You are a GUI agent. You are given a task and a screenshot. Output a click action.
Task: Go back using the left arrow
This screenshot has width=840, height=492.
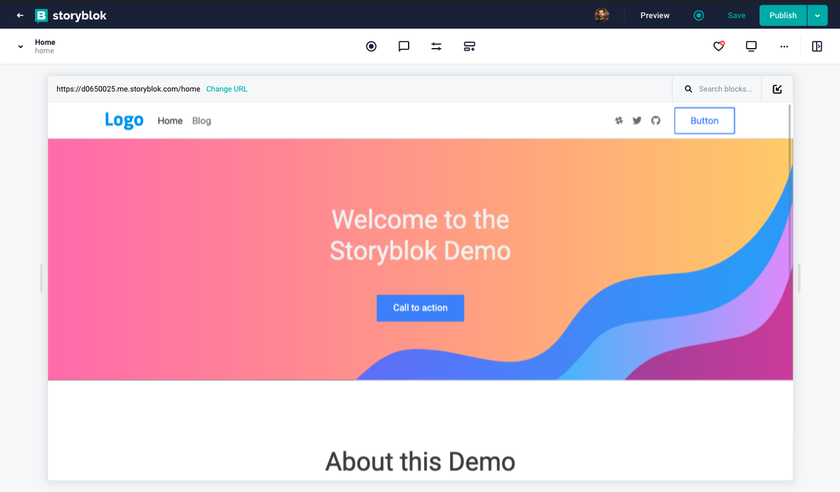click(x=20, y=16)
